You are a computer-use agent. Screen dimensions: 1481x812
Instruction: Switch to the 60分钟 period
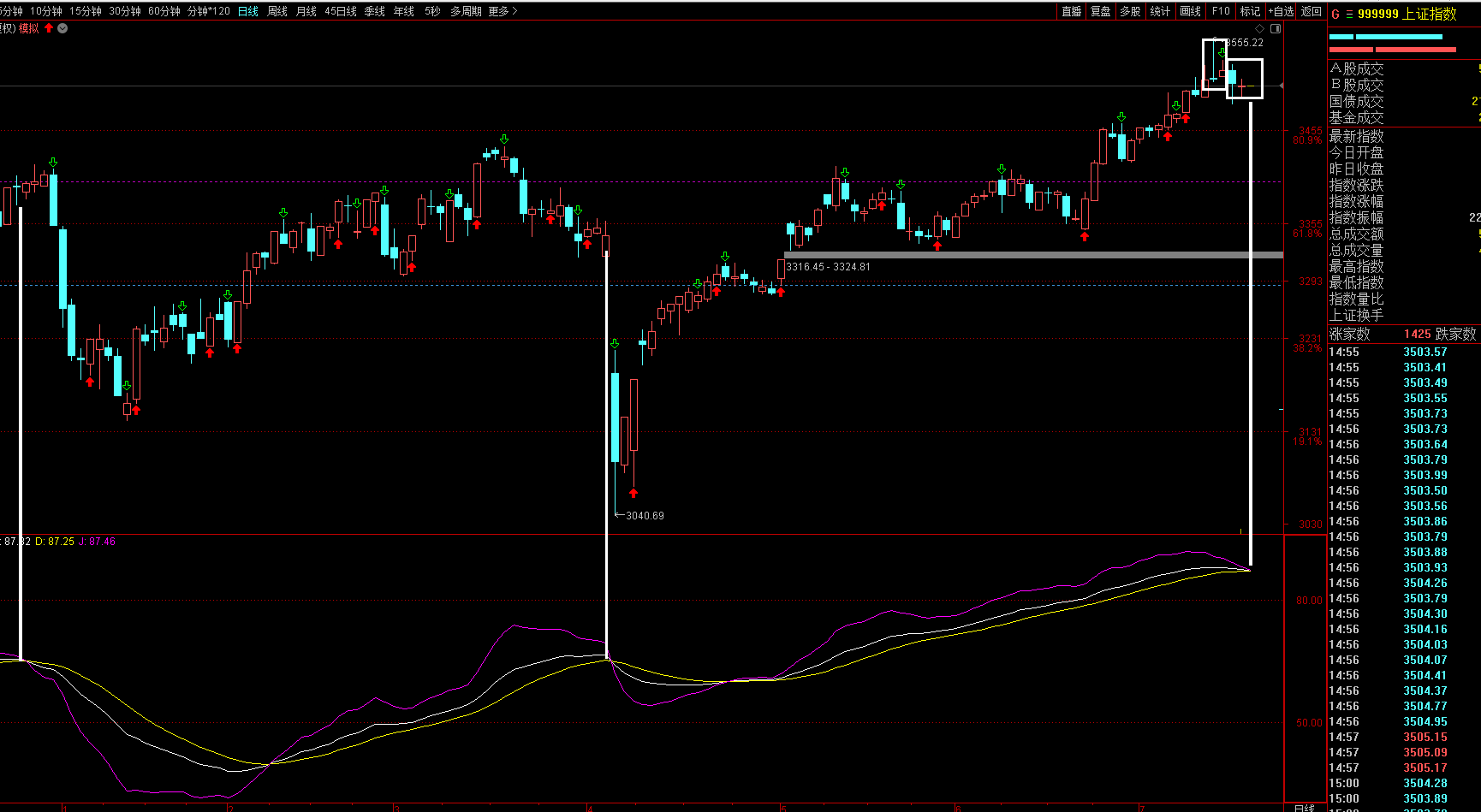164,11
